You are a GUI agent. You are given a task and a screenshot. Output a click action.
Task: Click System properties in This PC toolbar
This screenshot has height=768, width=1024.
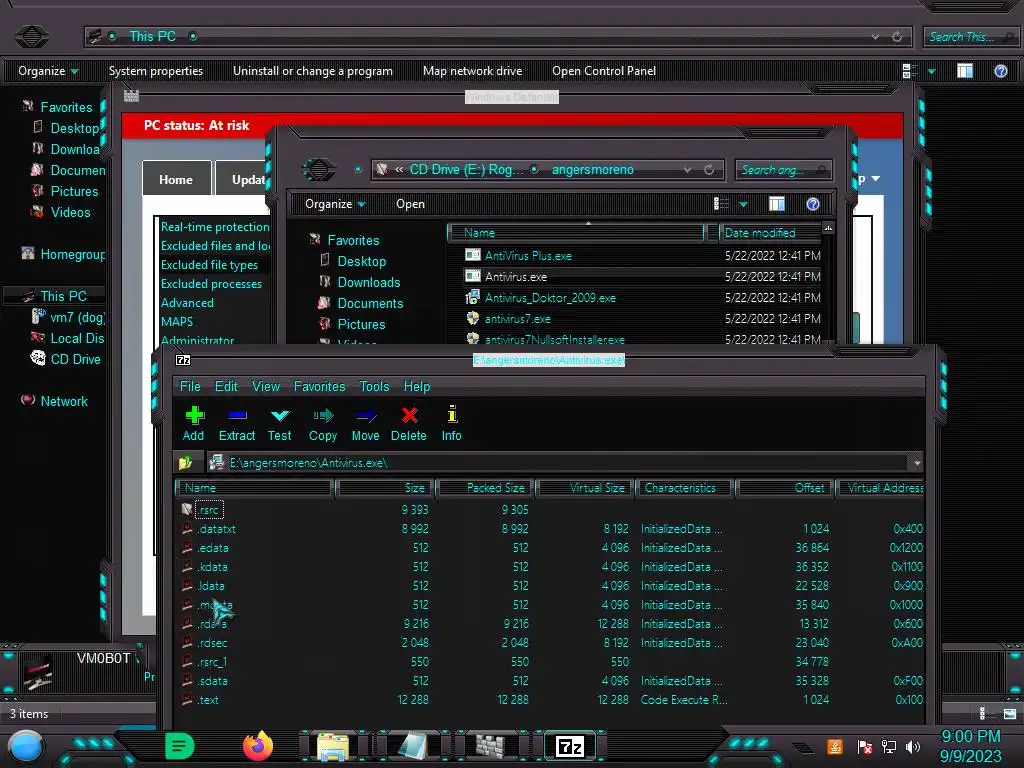click(x=155, y=71)
